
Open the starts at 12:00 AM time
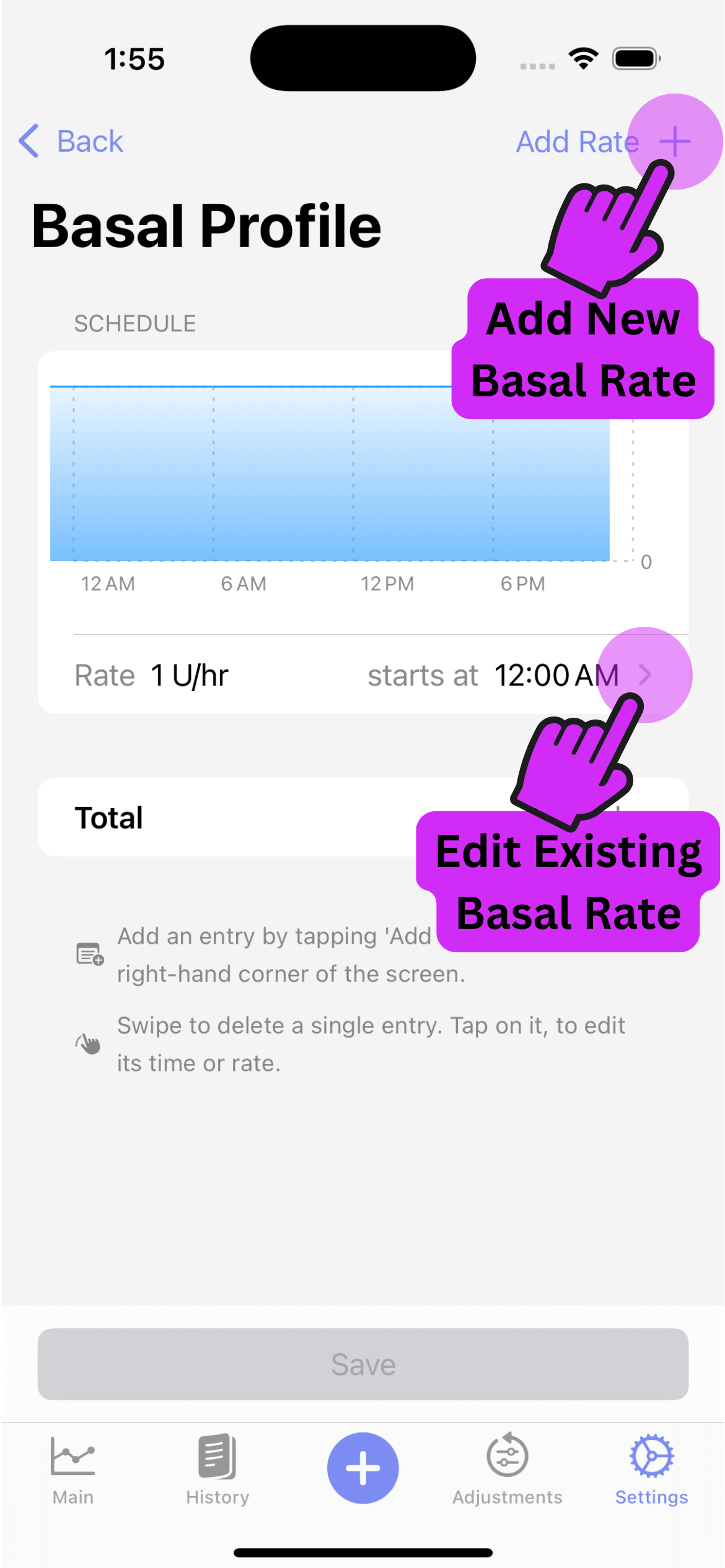[556, 676]
